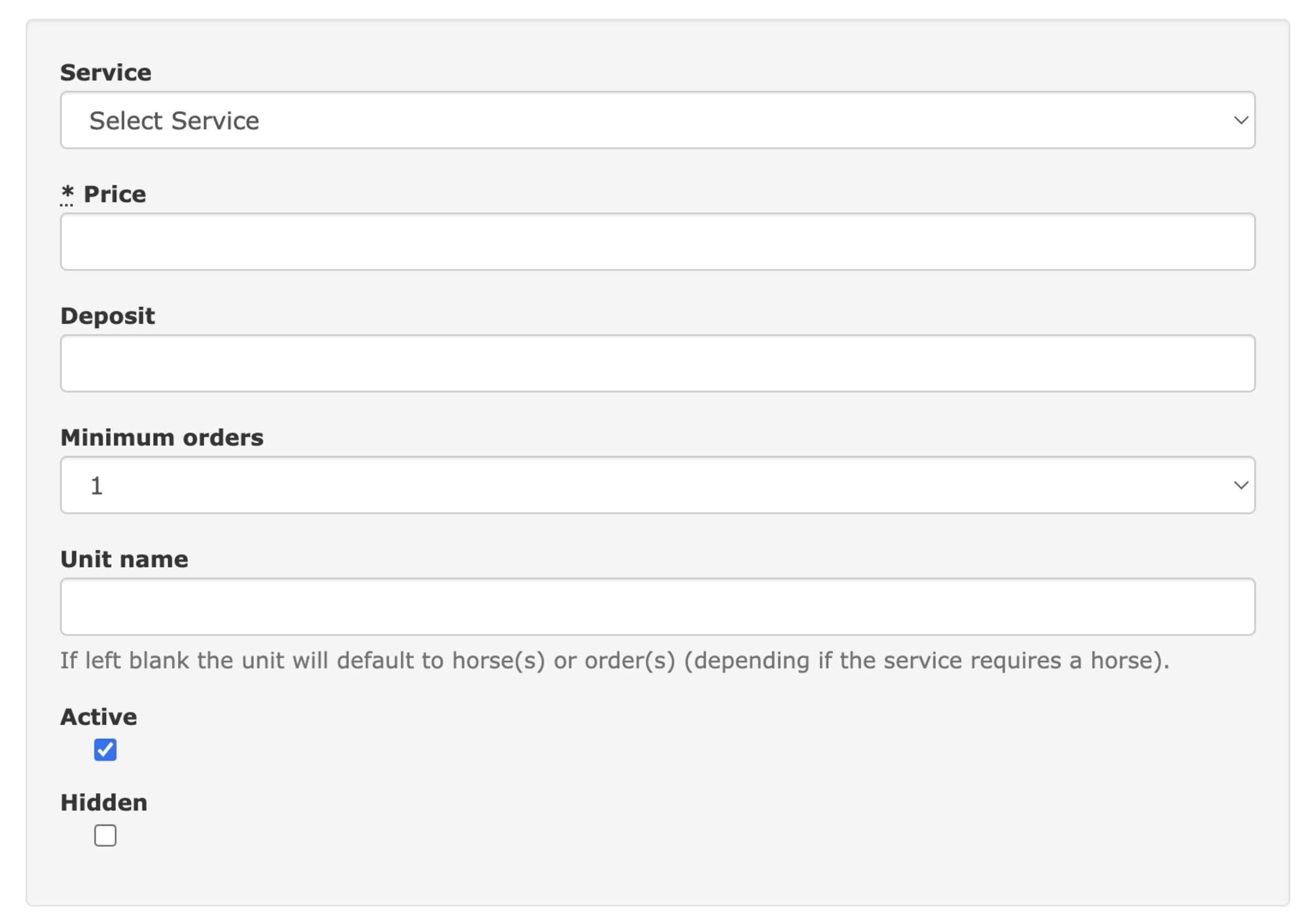Screen dimensions: 1316x922
Task: Focus the Deposit input field
Action: coord(657,363)
